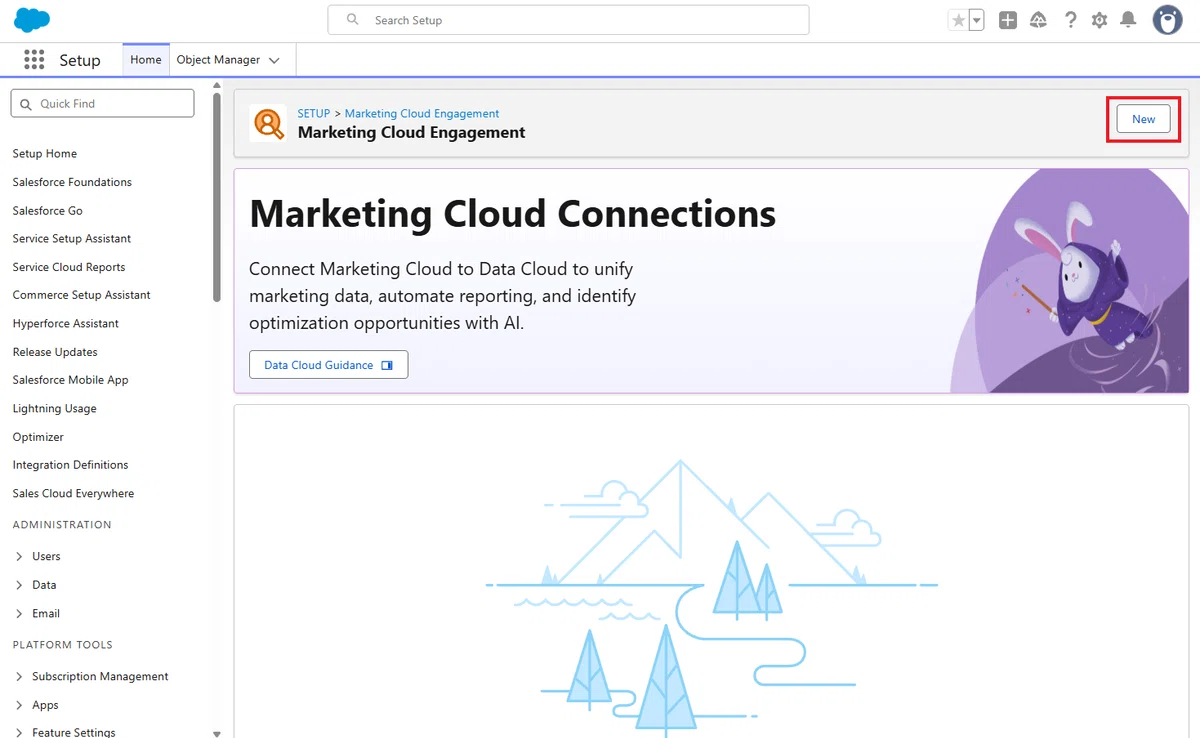The width and height of the screenshot is (1200, 738).
Task: Open the Object Manager tab
Action: [218, 60]
